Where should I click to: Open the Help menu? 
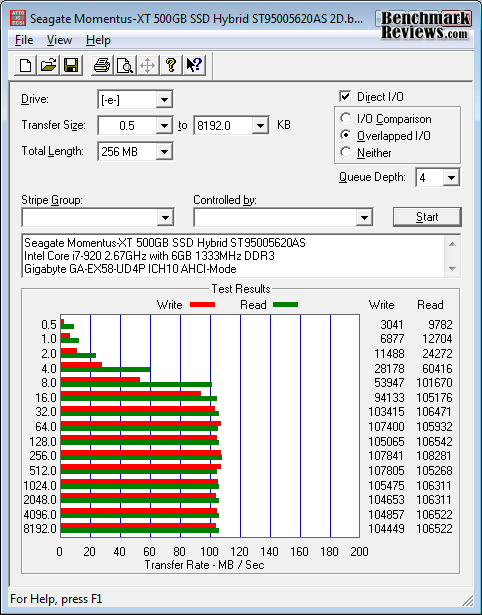(x=98, y=40)
